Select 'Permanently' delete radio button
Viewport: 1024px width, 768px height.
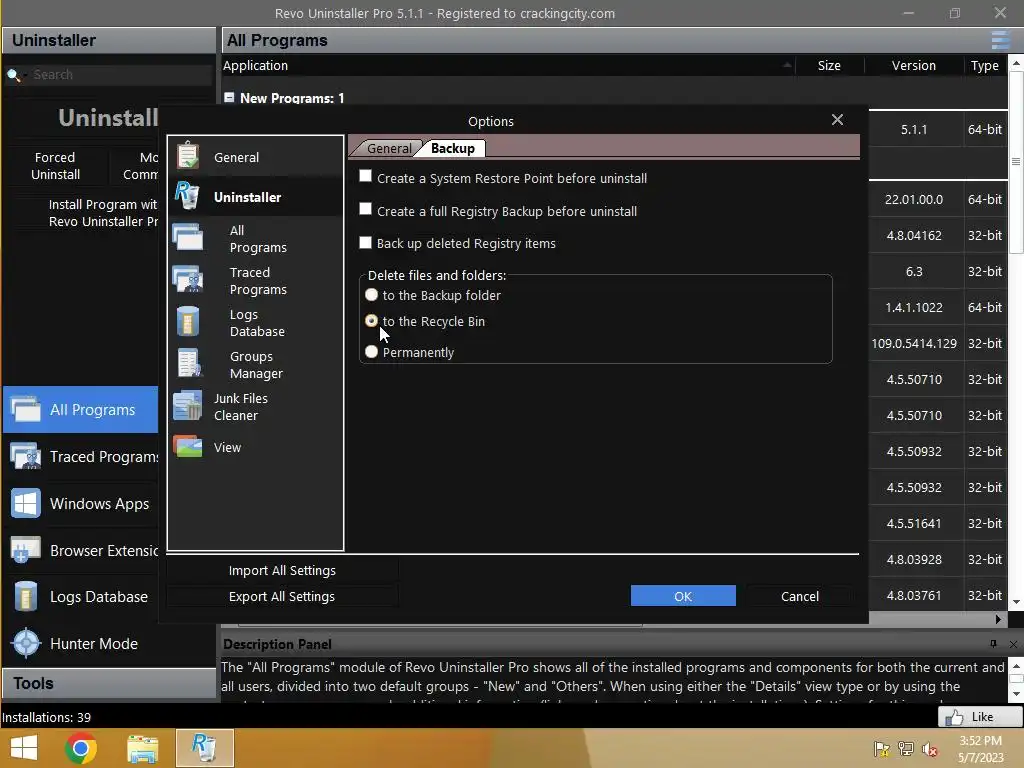coord(372,352)
